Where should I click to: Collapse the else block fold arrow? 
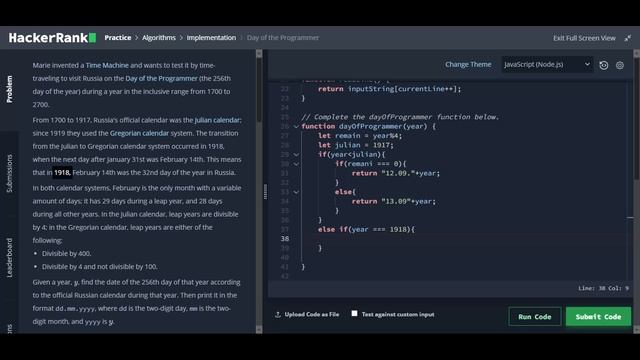(x=296, y=192)
